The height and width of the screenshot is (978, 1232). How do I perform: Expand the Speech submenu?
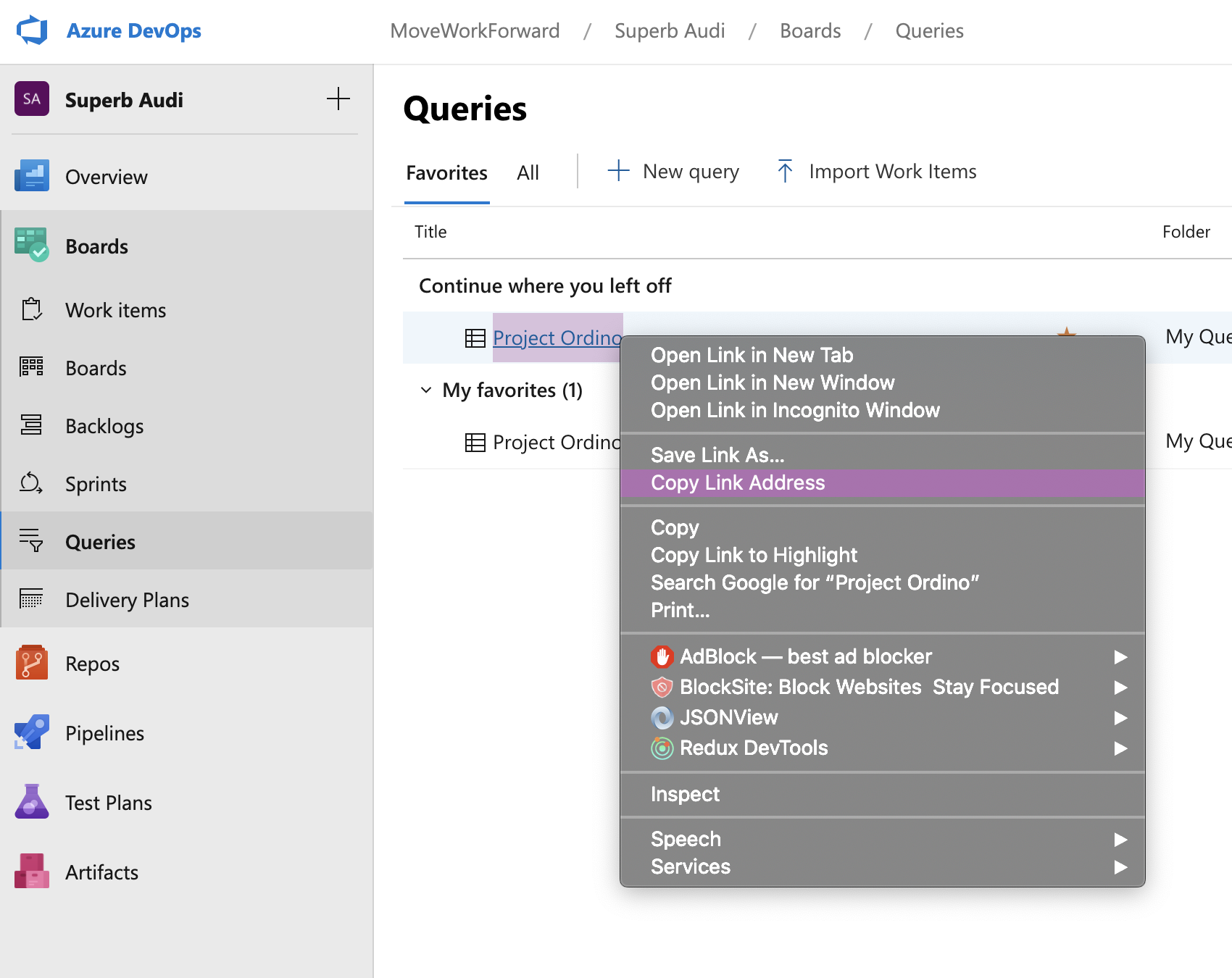[x=1120, y=839]
